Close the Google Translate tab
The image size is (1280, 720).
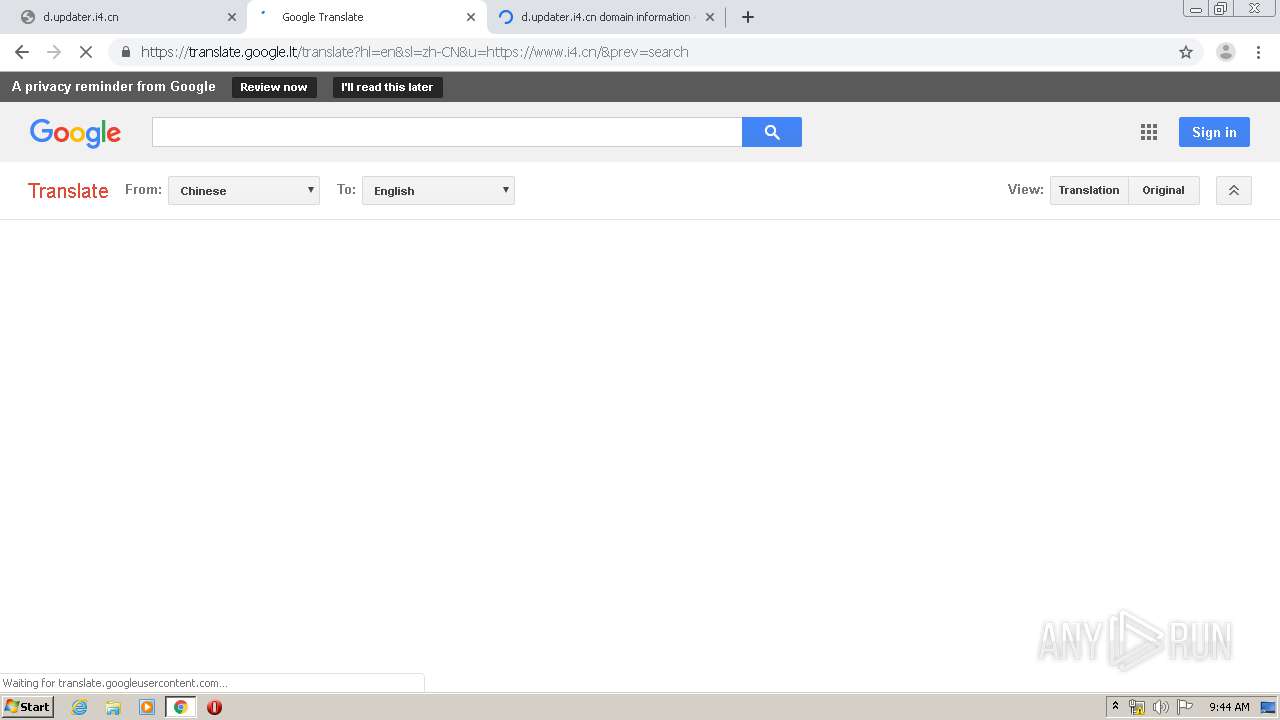[471, 17]
